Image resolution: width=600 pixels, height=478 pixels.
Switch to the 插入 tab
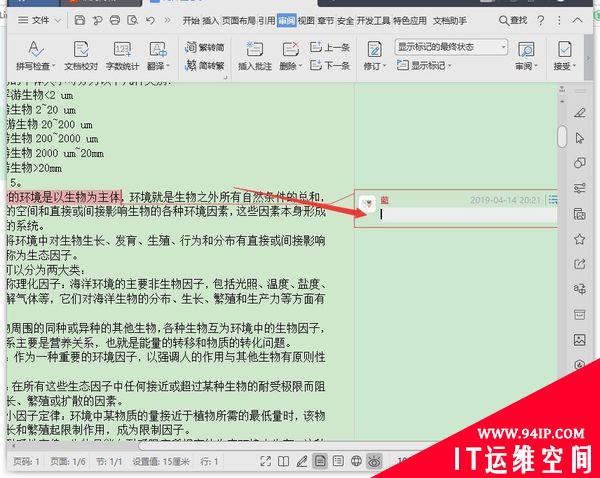(210, 21)
